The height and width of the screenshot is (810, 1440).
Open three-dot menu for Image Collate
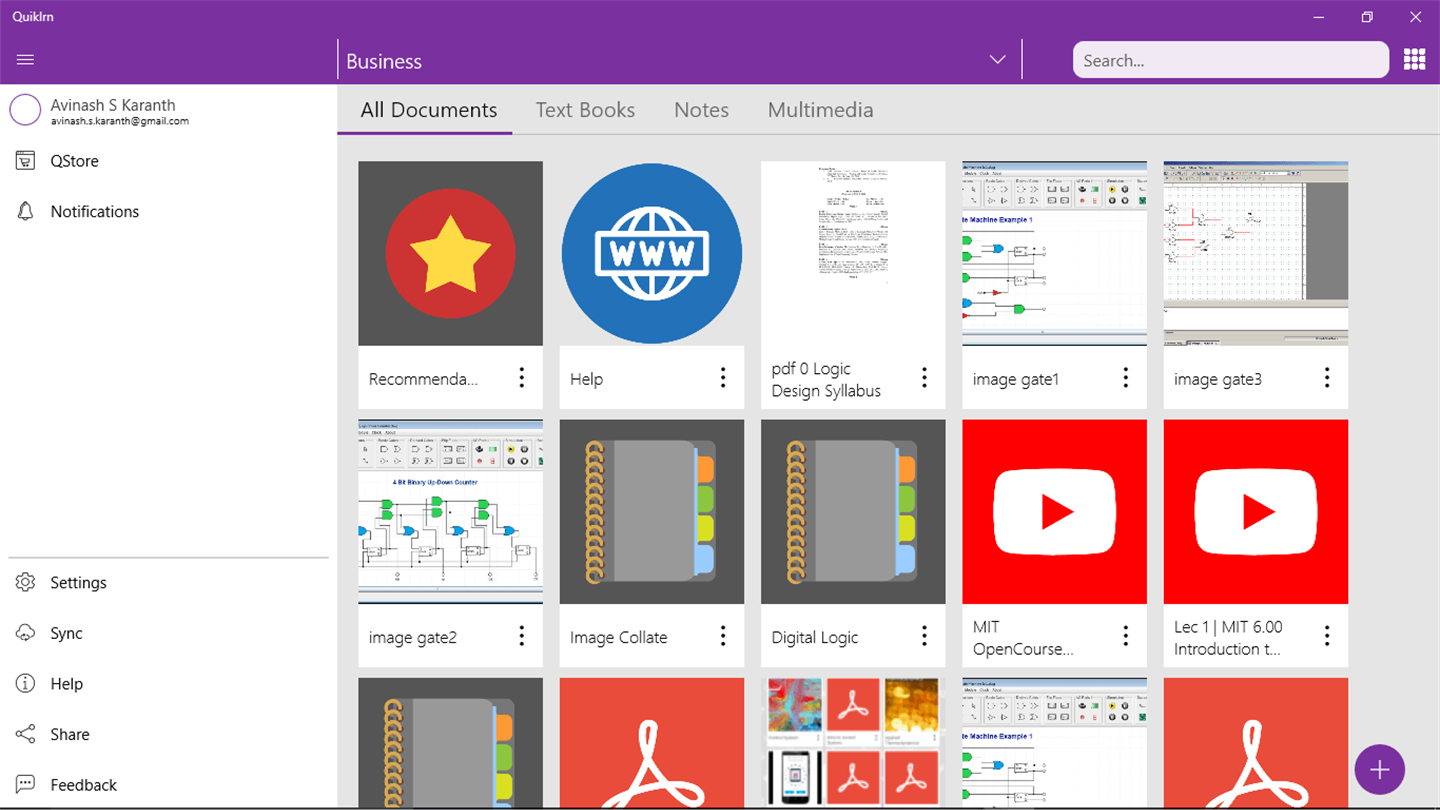[x=723, y=635]
